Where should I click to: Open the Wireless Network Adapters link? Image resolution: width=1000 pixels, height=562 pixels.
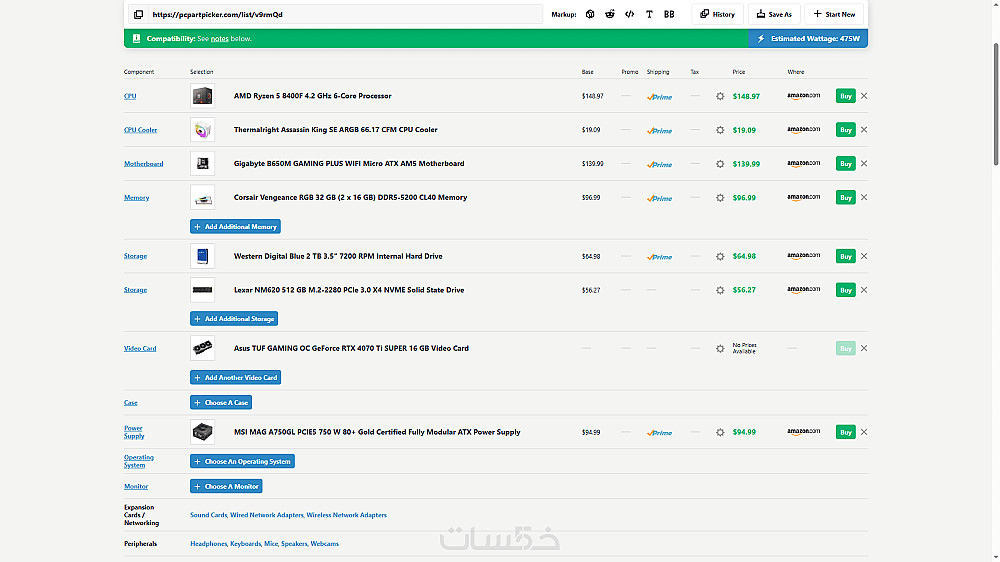346,515
